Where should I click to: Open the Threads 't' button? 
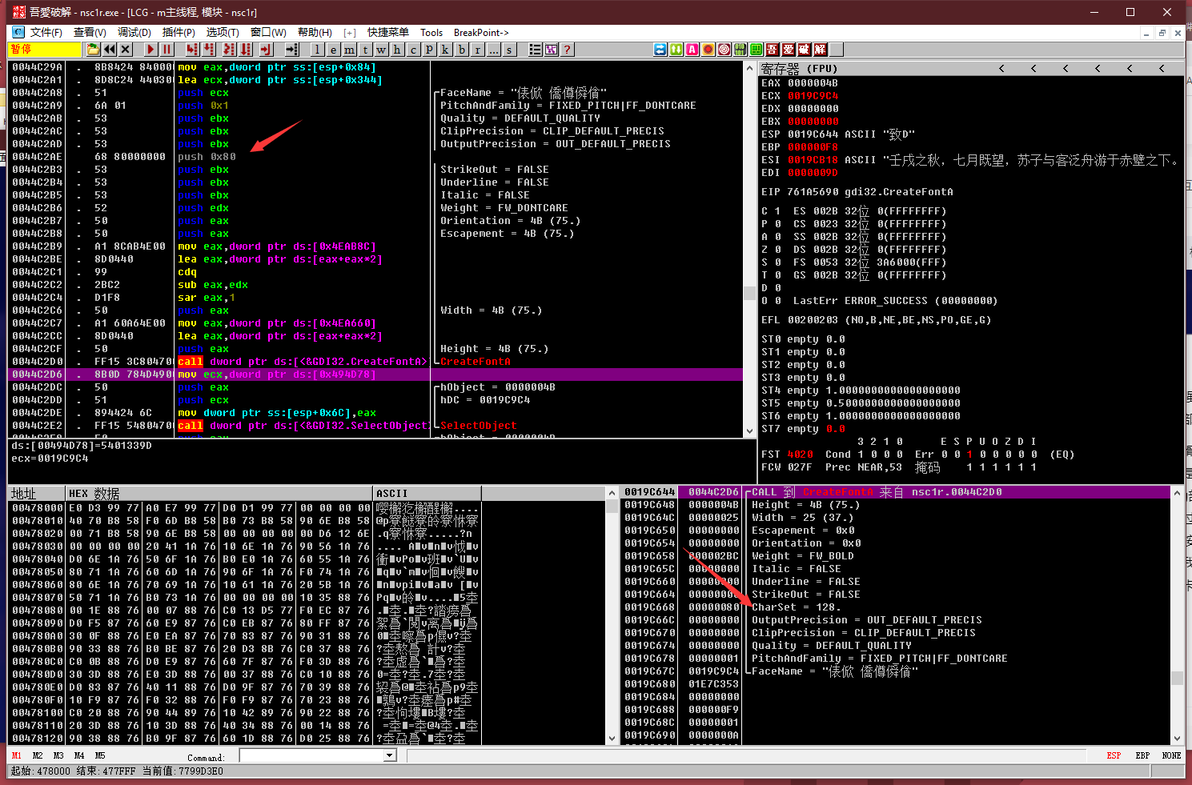coord(365,49)
